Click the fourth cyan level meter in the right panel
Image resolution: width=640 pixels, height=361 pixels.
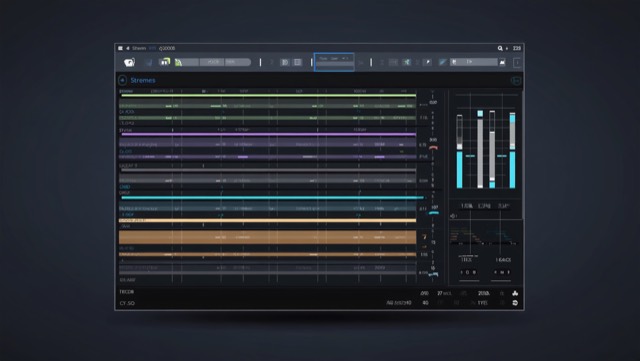[512, 150]
